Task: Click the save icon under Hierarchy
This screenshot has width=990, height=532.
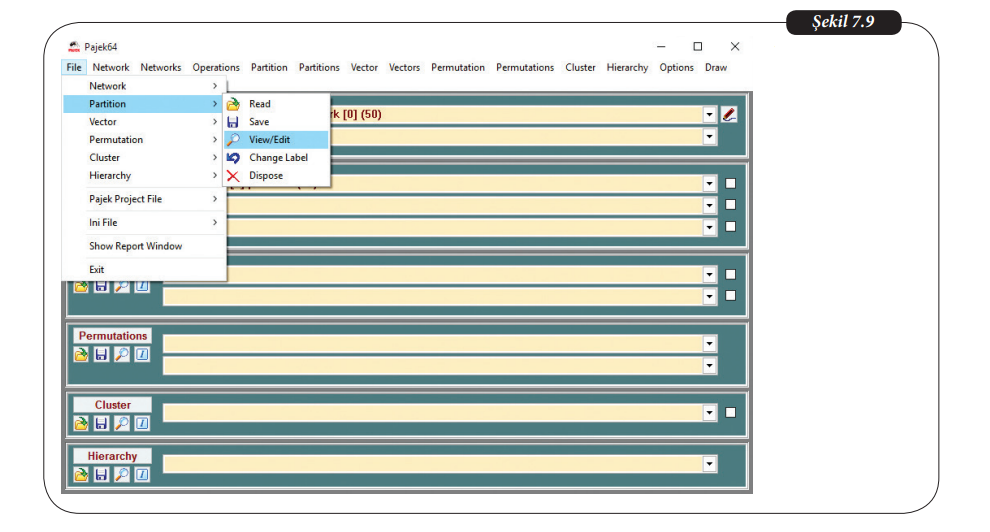Action: [101, 474]
